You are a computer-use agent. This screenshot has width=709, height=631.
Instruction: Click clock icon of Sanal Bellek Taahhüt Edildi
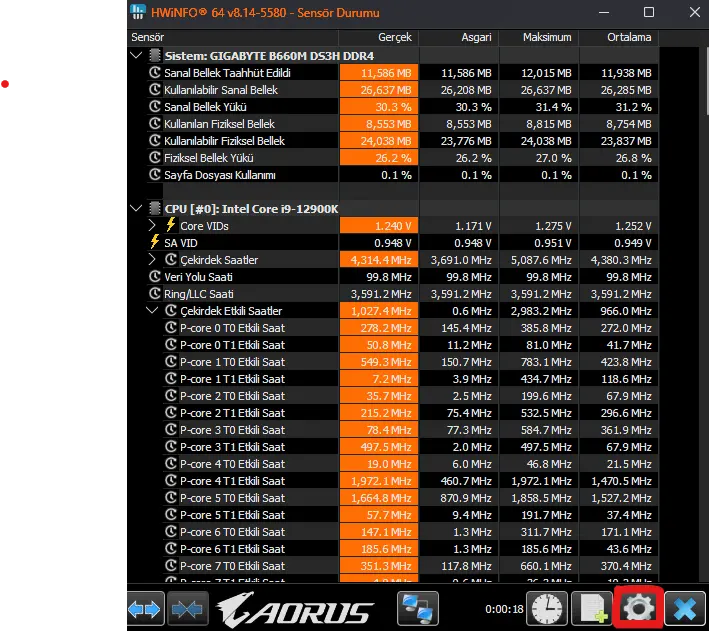tap(155, 72)
